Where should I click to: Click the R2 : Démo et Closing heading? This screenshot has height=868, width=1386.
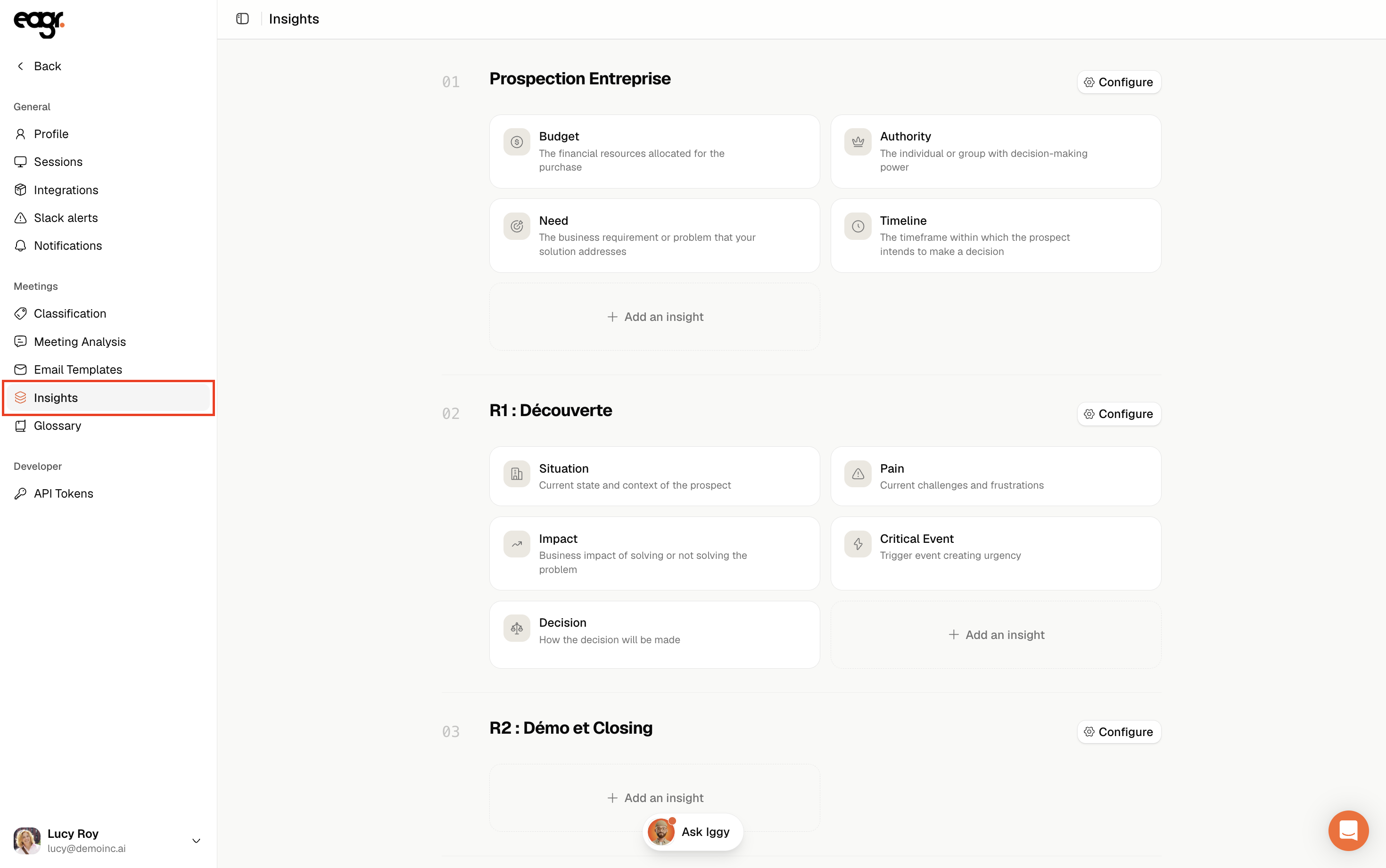(x=571, y=728)
